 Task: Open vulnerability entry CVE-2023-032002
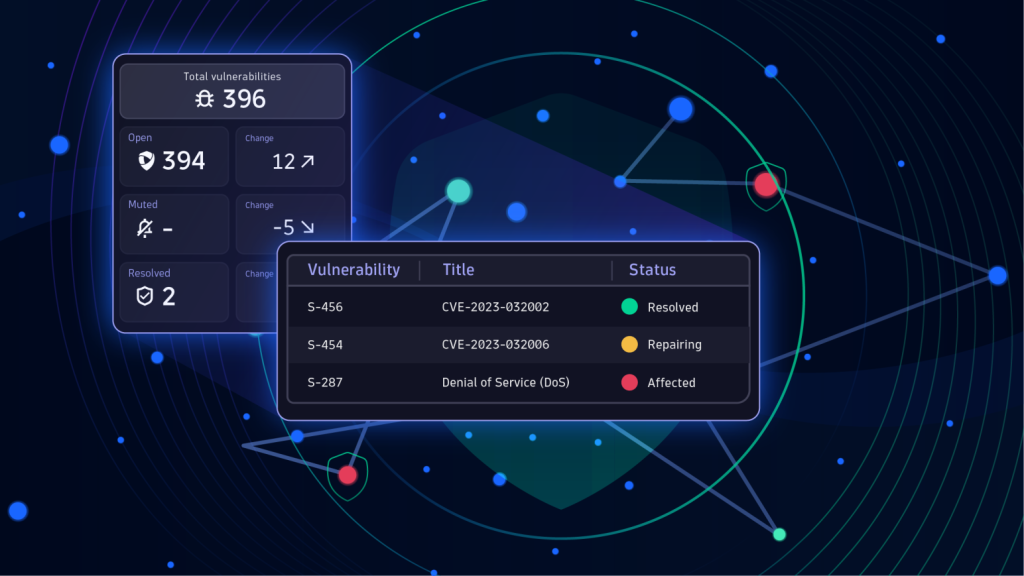(x=495, y=307)
